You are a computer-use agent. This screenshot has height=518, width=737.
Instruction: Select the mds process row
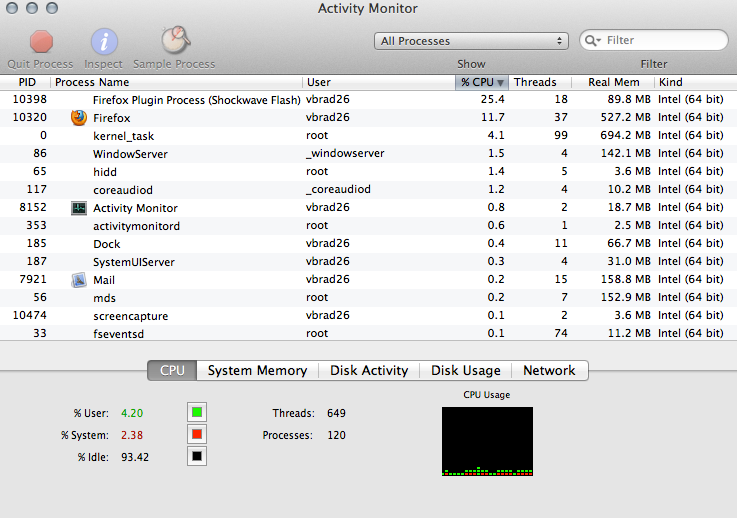pyautogui.click(x=368, y=298)
